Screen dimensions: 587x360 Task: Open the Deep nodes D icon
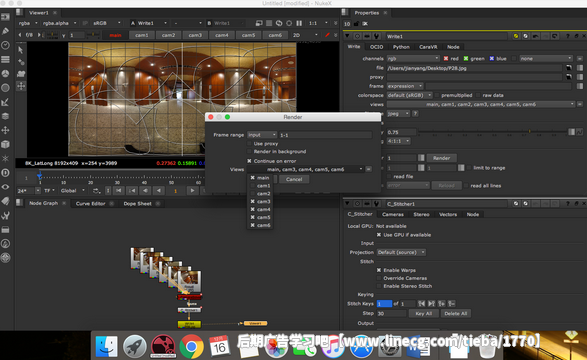pyautogui.click(x=5, y=173)
